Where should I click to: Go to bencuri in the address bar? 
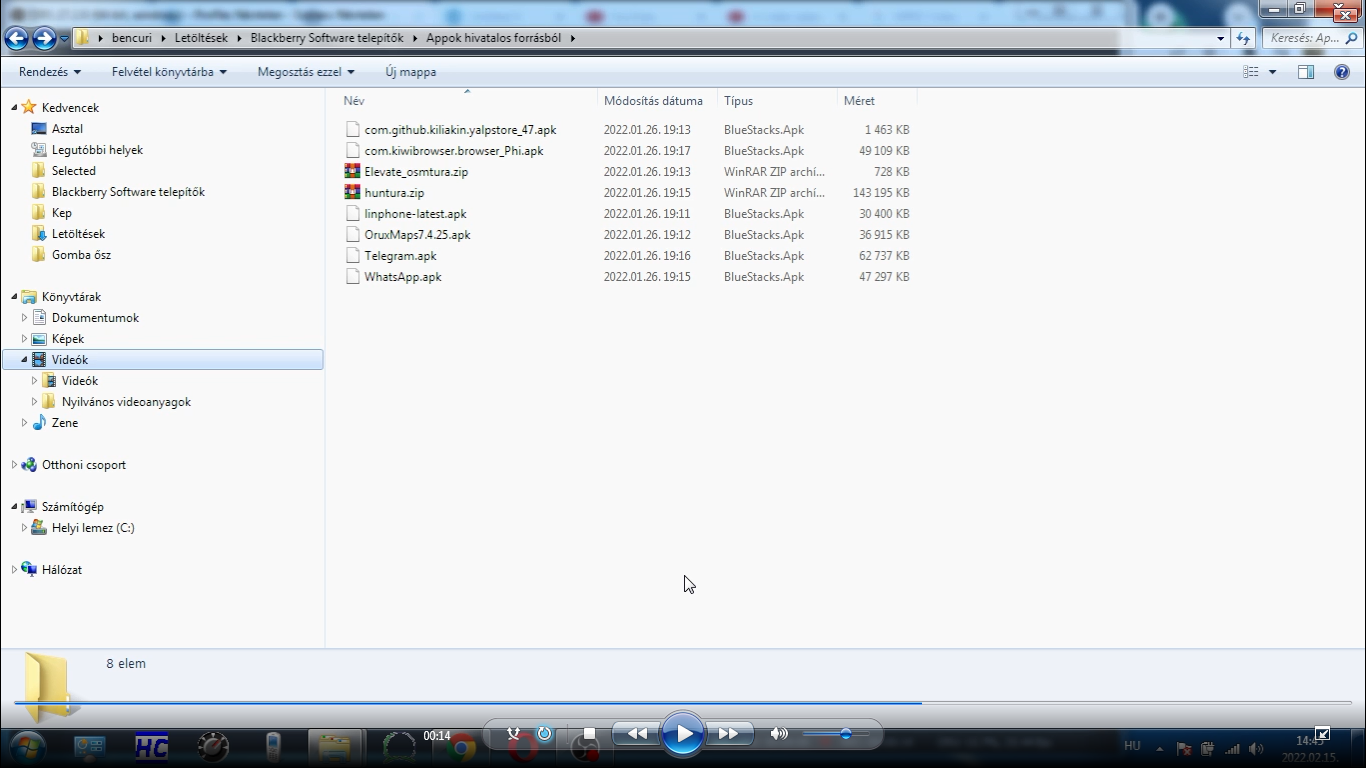[x=132, y=38]
